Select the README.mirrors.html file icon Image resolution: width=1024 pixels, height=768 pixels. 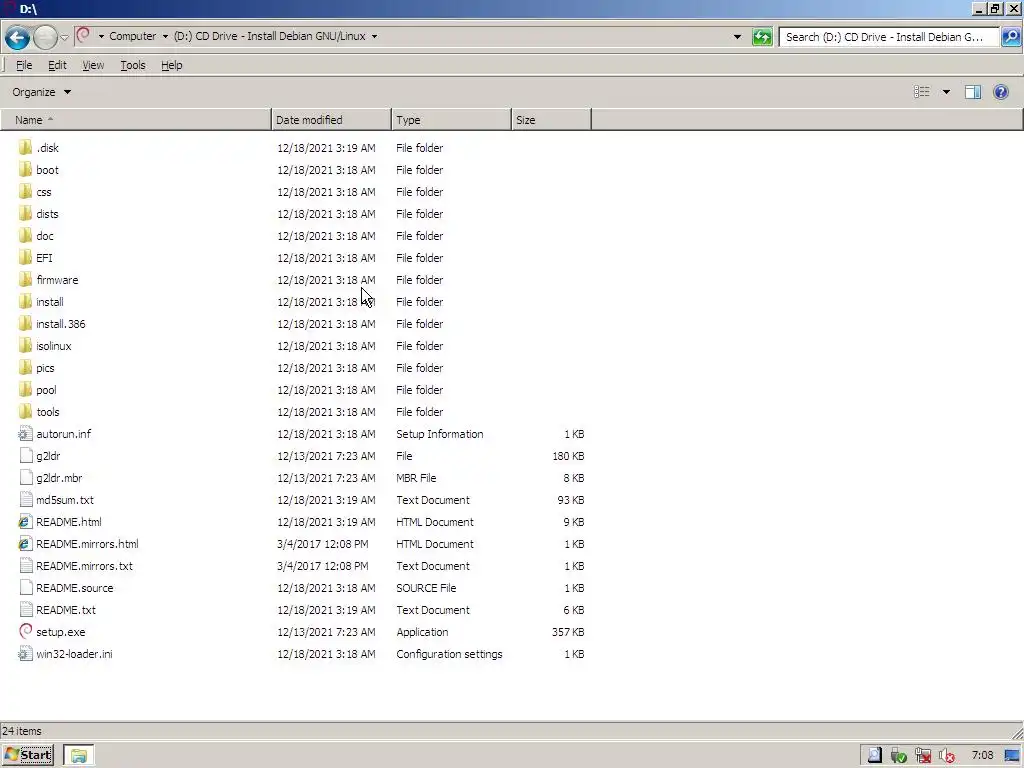[x=25, y=544]
